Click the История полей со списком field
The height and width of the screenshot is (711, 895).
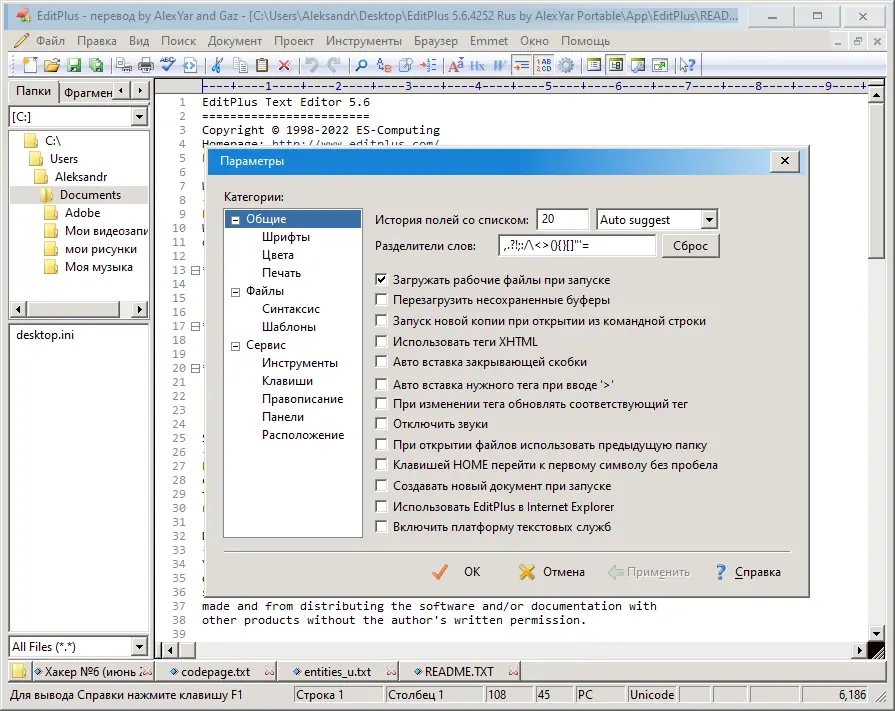tap(562, 219)
